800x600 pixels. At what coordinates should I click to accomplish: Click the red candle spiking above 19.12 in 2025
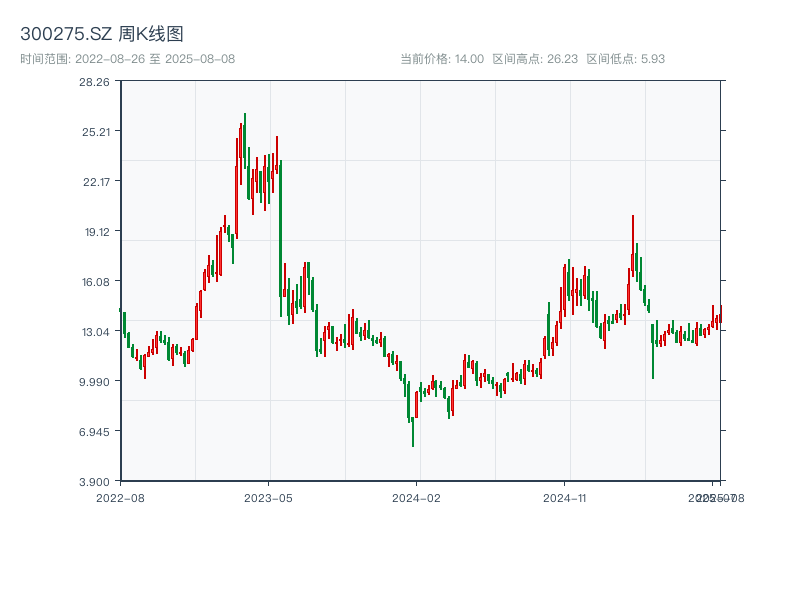pyautogui.click(x=633, y=245)
